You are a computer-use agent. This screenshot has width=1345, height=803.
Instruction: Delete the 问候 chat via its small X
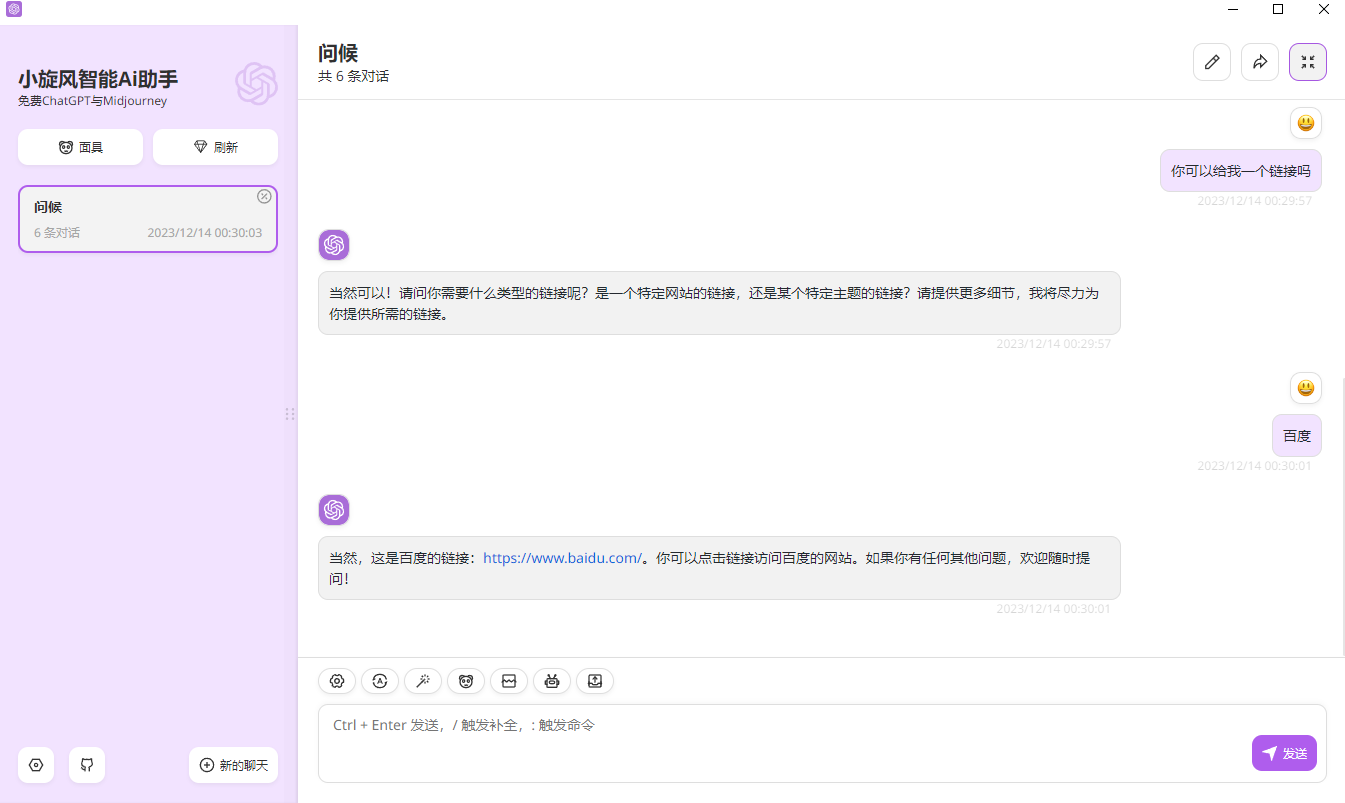pyautogui.click(x=264, y=196)
